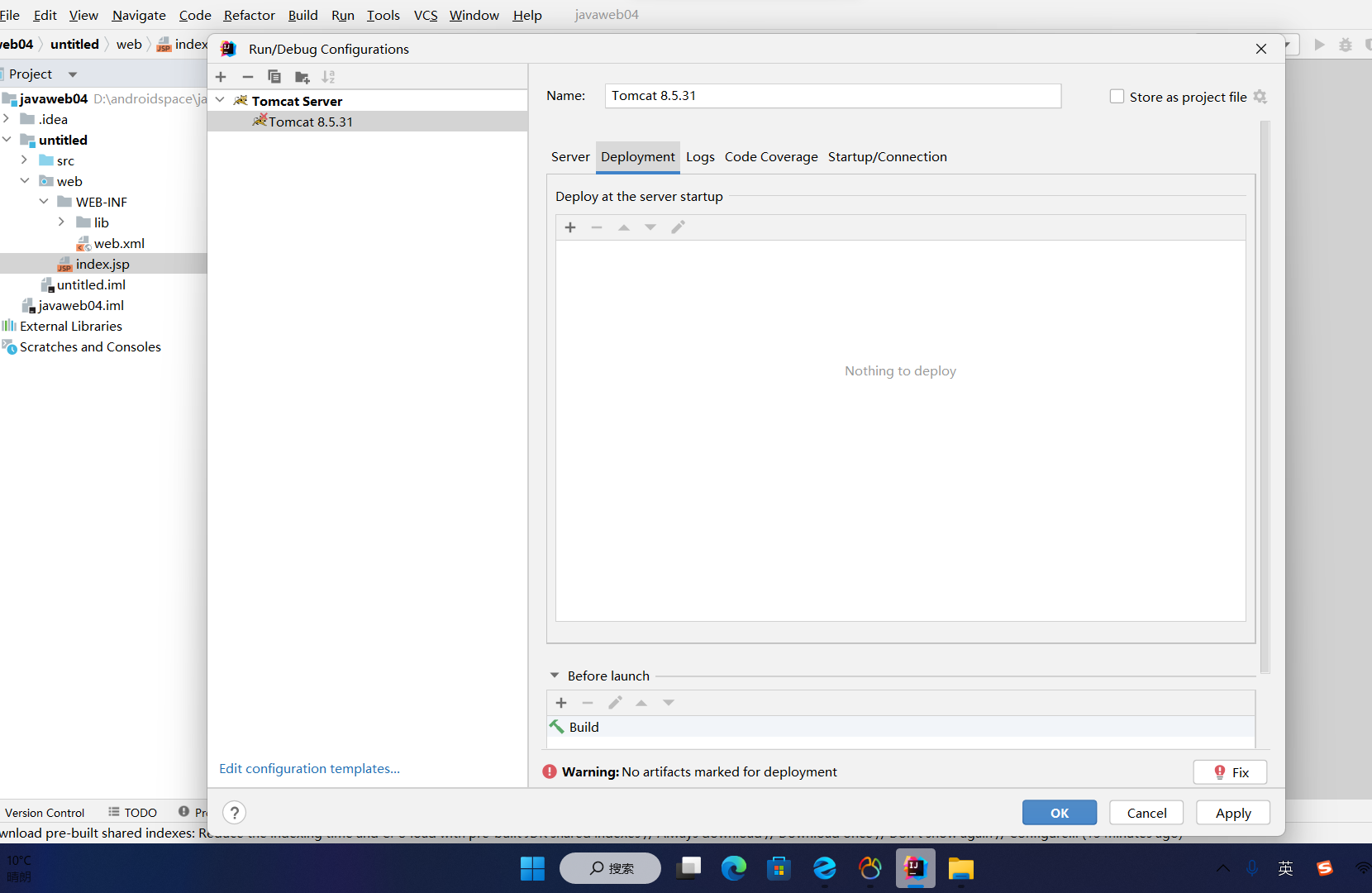Viewport: 1372px width, 893px height.
Task: Switch to the Logs tab
Action: point(700,156)
